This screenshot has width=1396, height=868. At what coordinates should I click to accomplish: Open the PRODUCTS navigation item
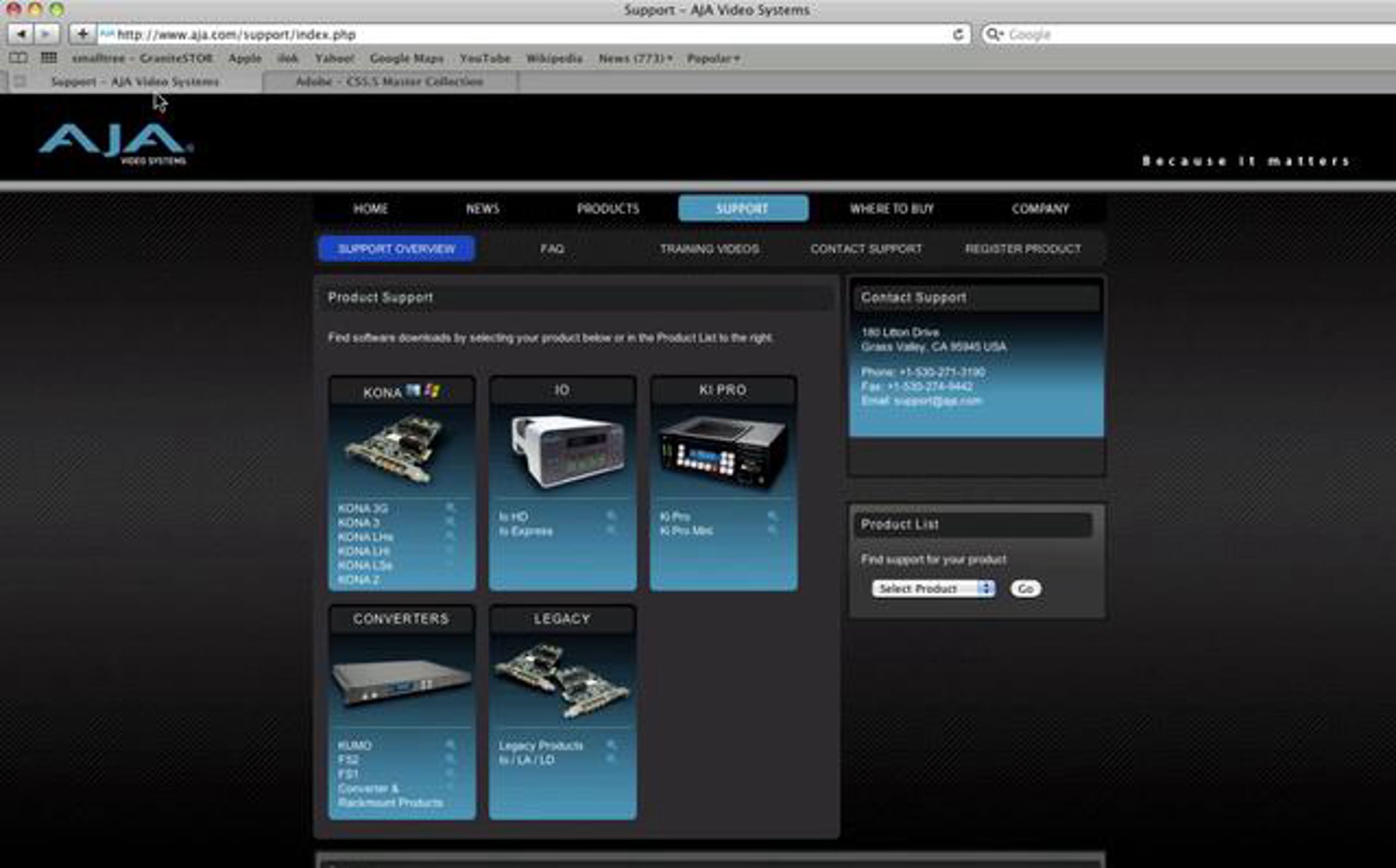[608, 209]
